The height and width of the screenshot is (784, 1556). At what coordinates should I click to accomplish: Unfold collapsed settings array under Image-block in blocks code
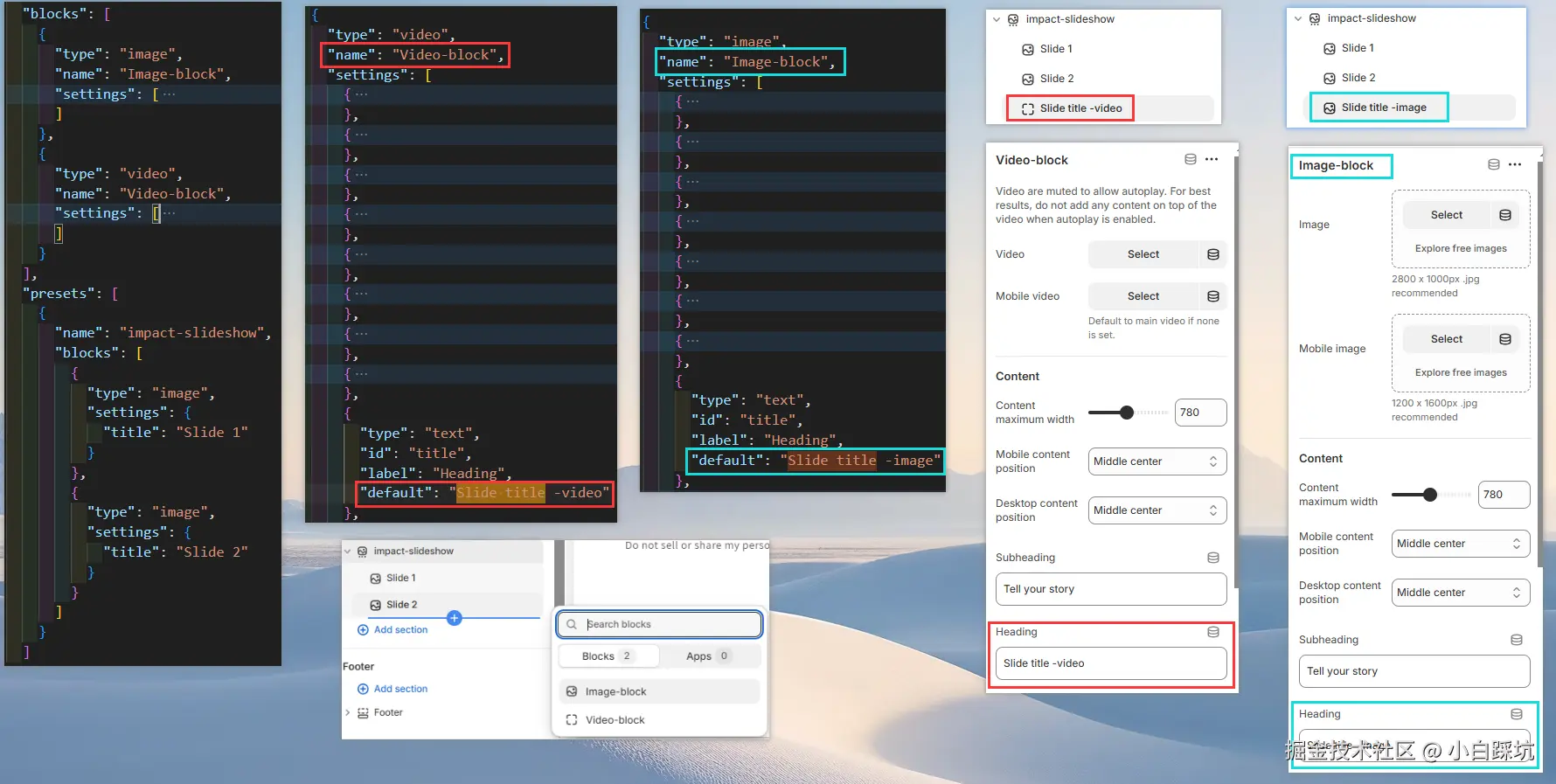pos(169,94)
